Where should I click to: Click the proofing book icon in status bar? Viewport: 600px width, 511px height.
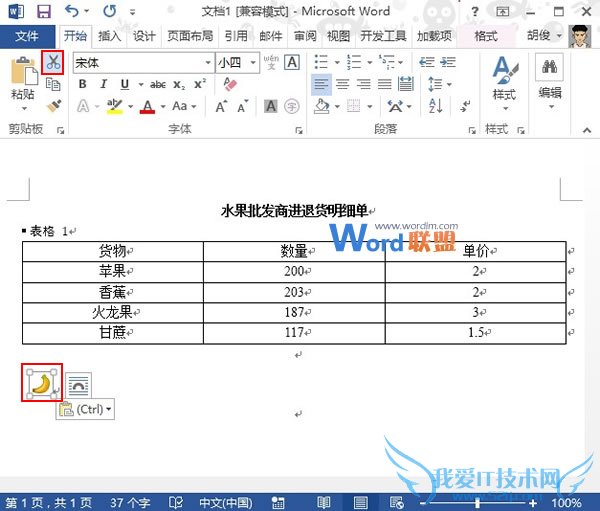point(176,502)
